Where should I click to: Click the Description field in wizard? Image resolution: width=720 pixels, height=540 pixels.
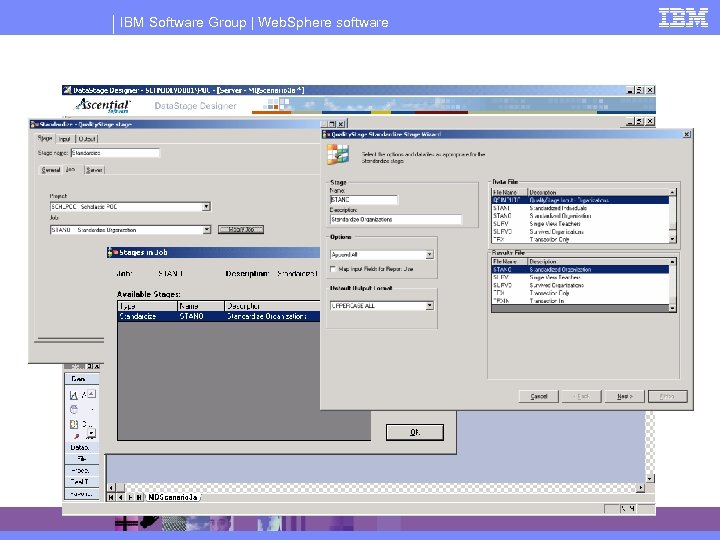pos(395,219)
